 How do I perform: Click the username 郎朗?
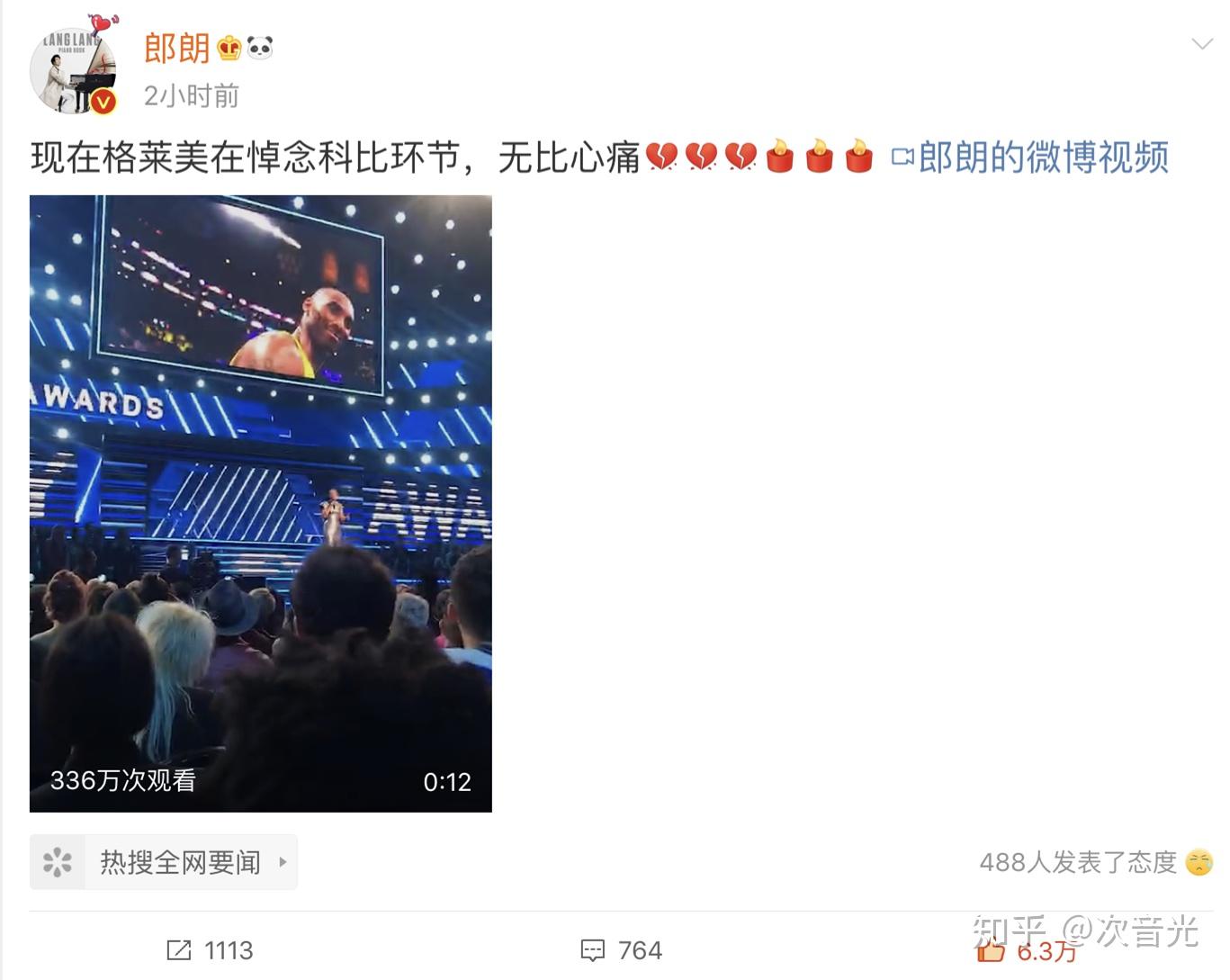pyautogui.click(x=177, y=48)
